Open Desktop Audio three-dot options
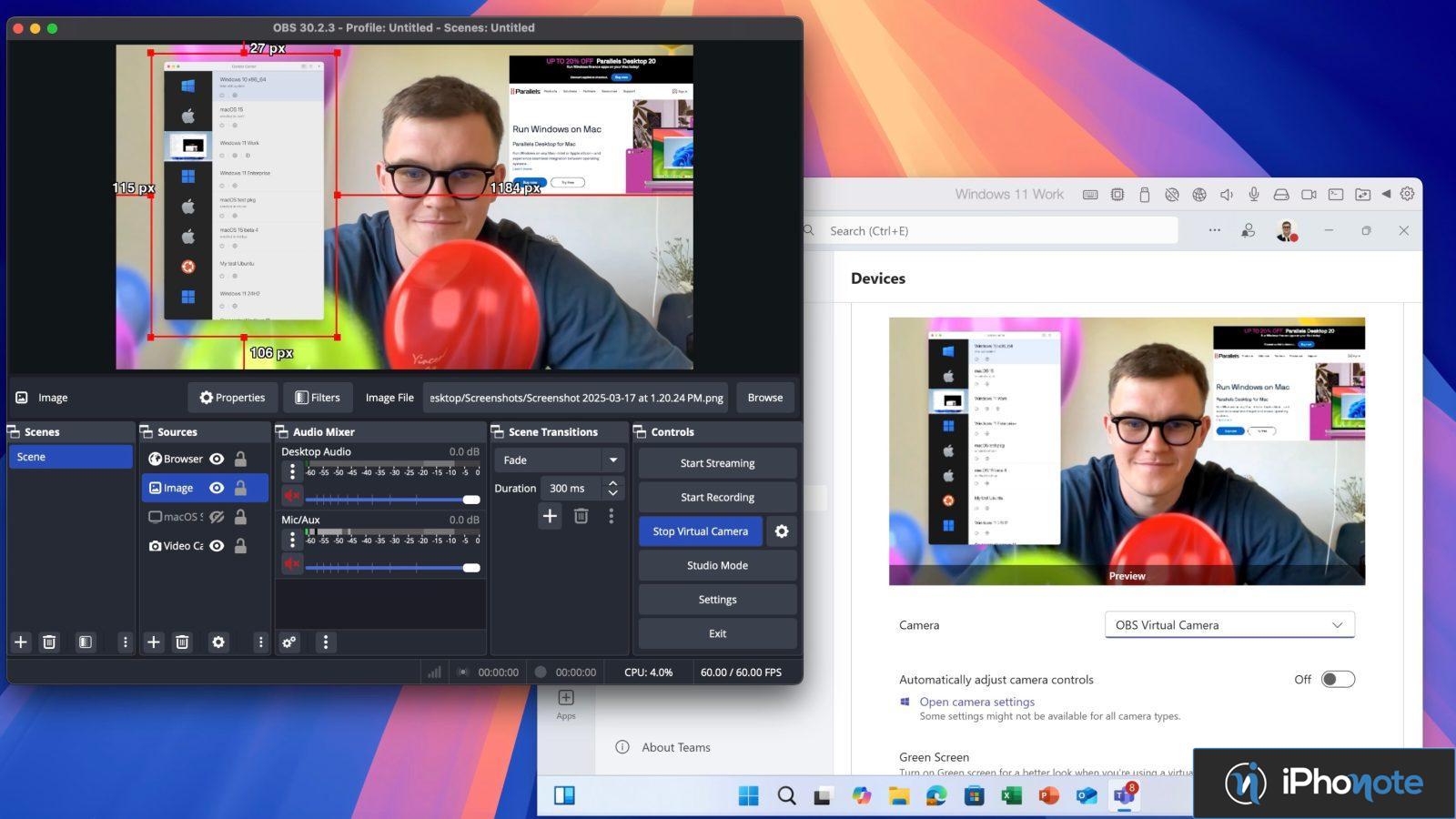This screenshot has height=819, width=1456. (x=292, y=471)
